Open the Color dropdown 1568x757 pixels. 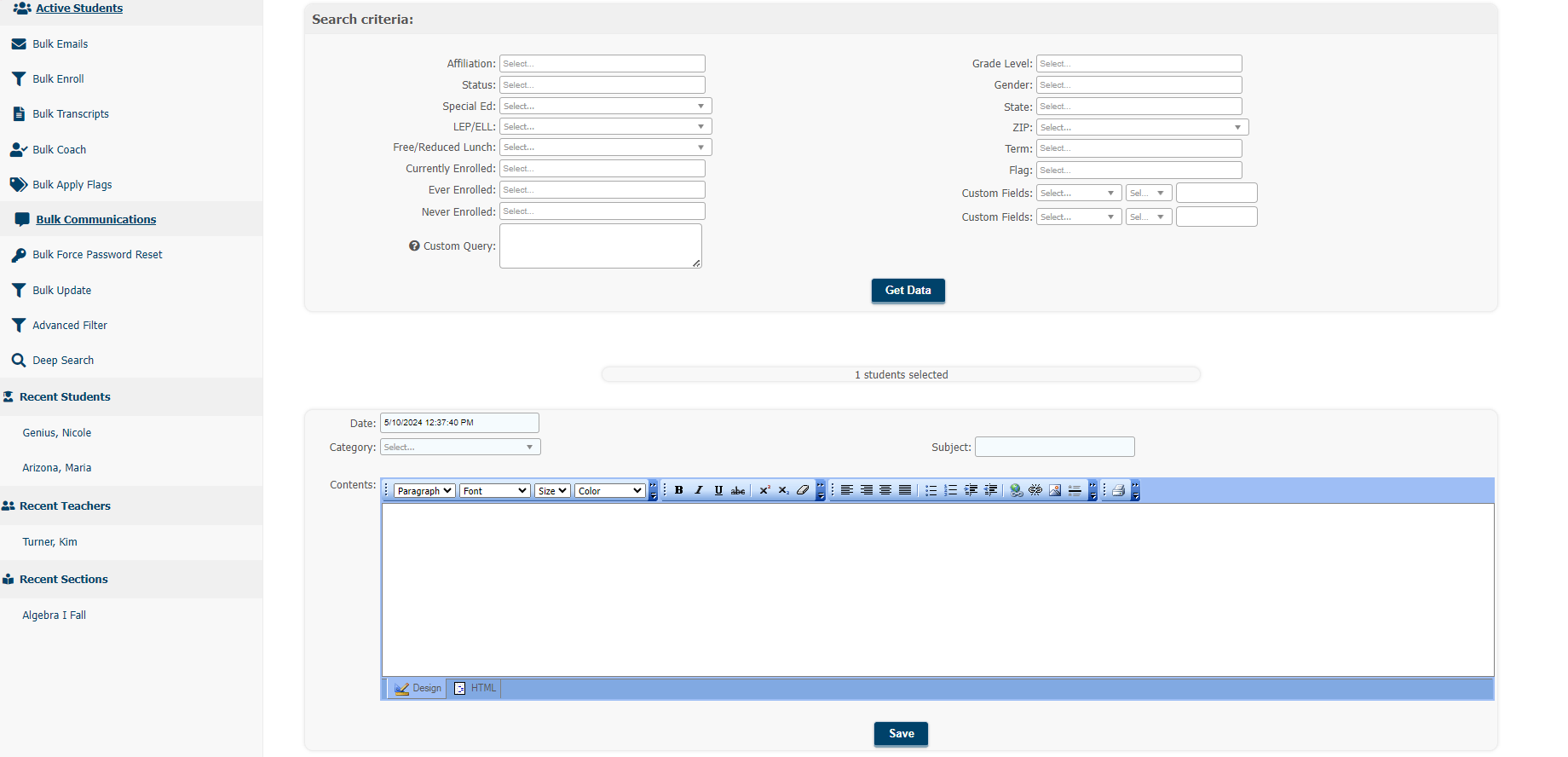(609, 491)
